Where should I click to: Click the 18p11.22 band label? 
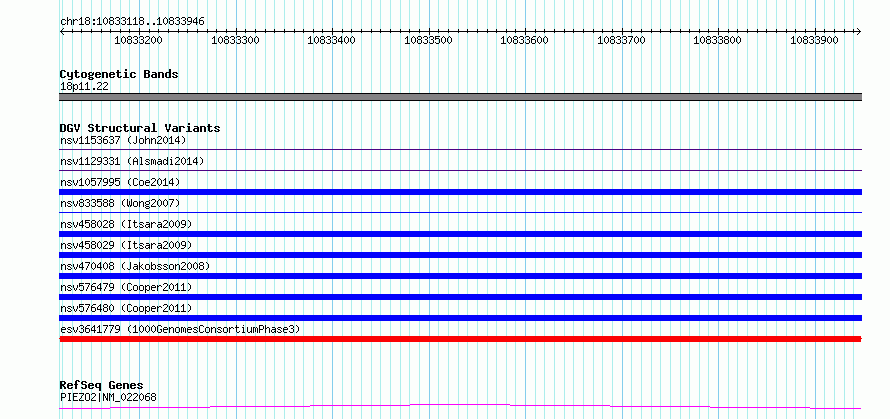click(84, 87)
